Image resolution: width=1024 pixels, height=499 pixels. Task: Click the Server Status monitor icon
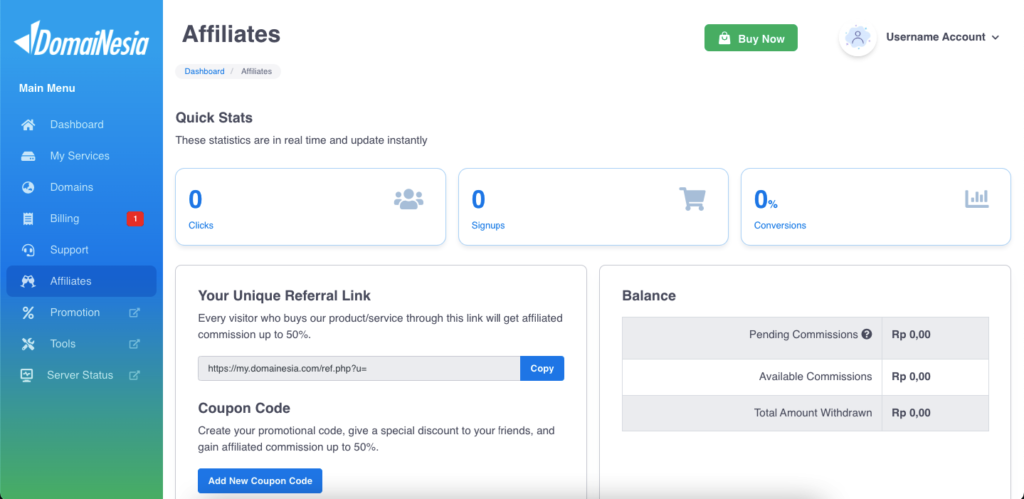coord(27,376)
